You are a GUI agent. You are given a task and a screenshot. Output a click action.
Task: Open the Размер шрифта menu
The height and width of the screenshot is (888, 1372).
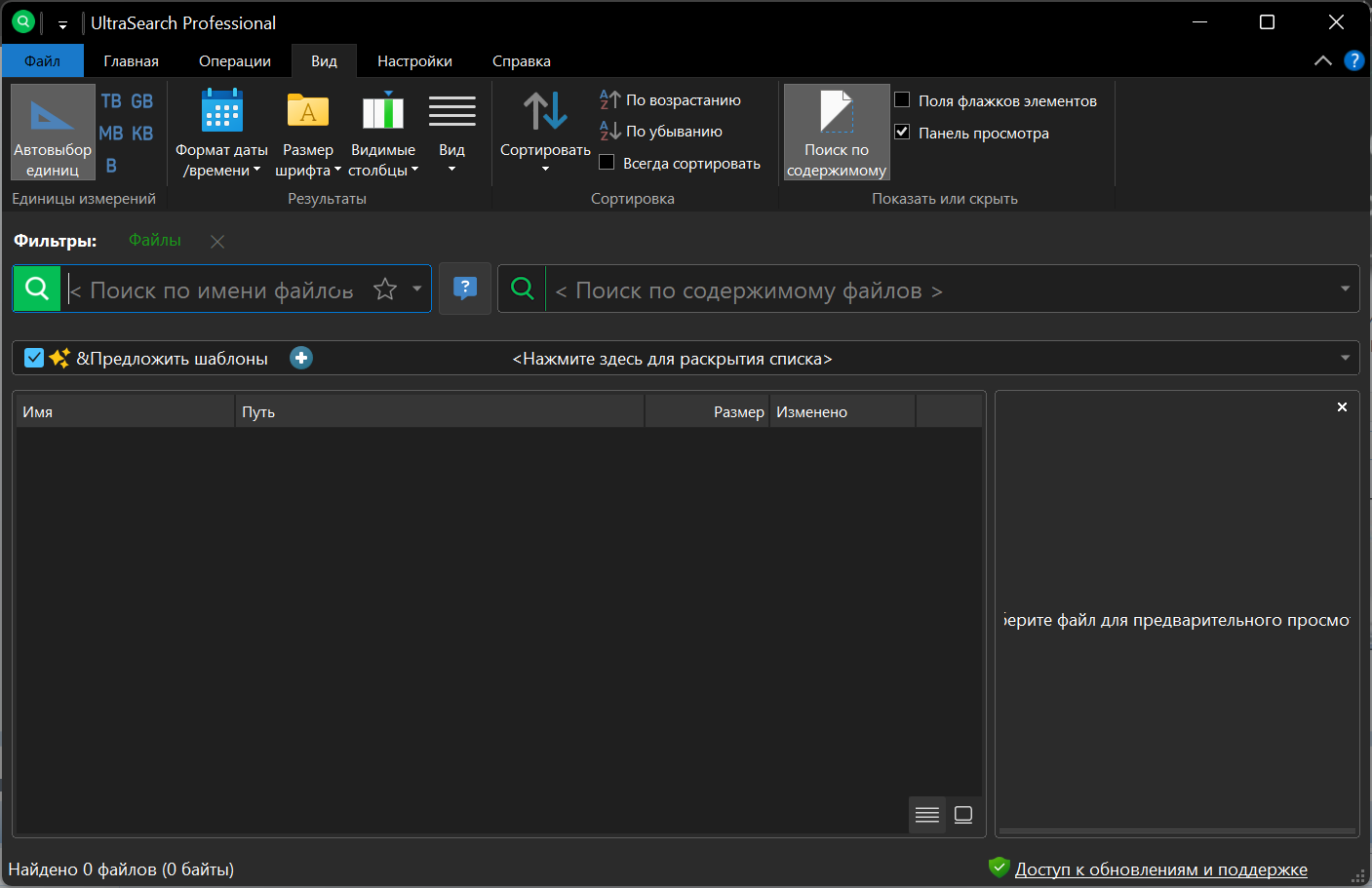click(x=308, y=133)
